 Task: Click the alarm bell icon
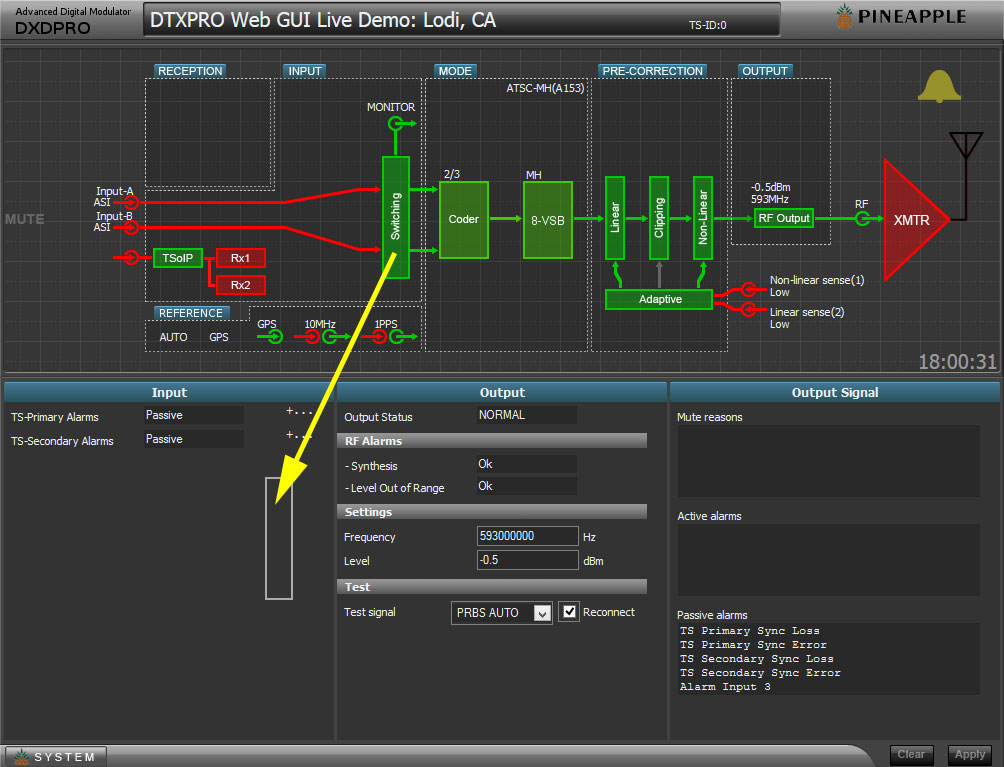click(939, 87)
